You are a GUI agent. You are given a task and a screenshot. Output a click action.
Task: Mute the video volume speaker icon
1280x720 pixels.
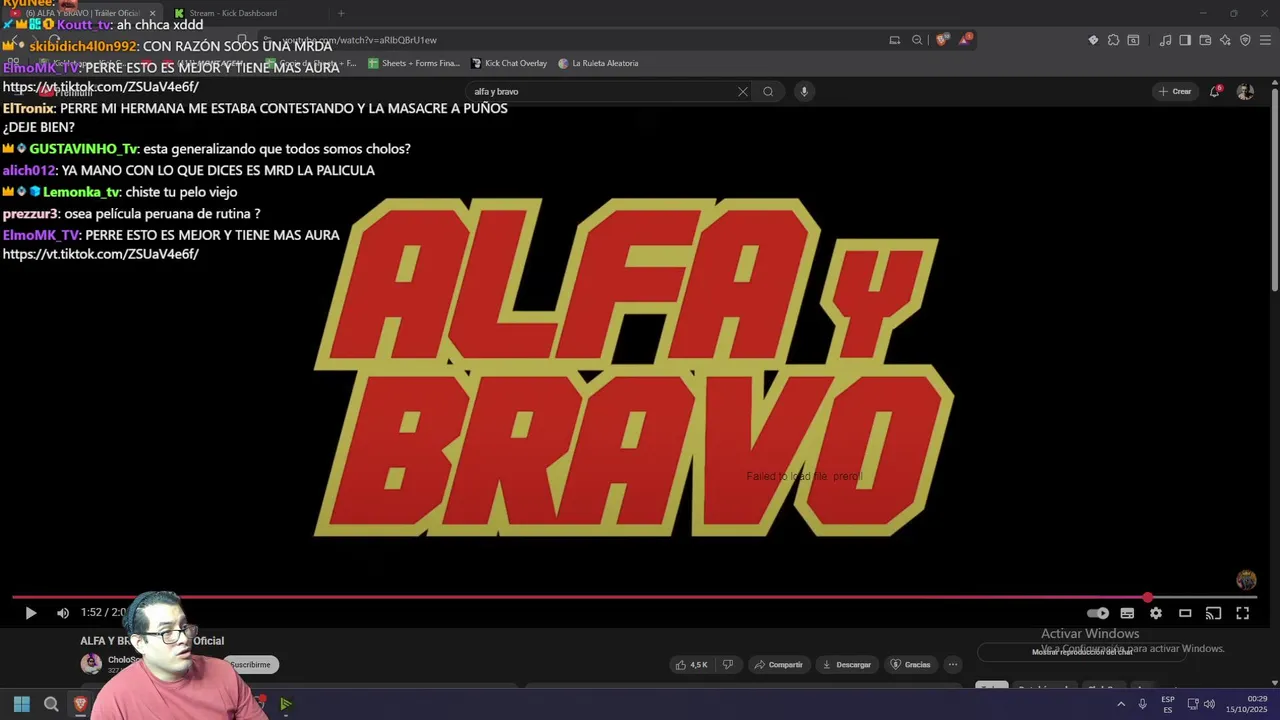point(63,613)
